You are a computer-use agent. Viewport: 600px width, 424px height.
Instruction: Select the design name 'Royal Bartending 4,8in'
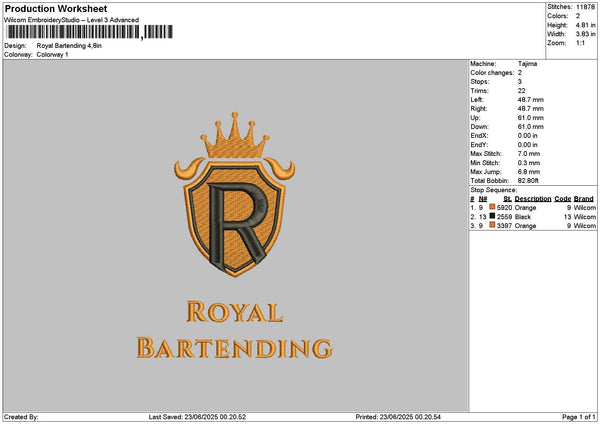coord(69,46)
